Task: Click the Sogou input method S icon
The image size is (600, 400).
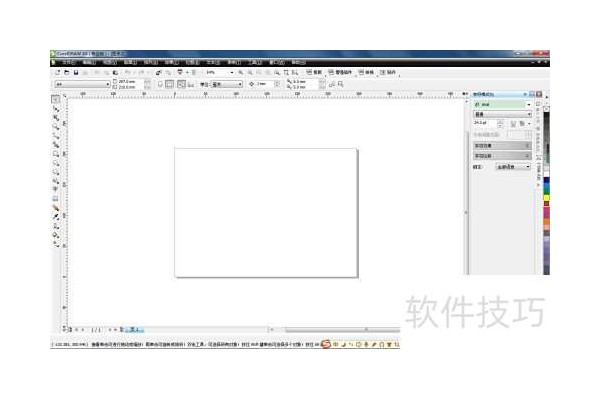Action: click(326, 344)
